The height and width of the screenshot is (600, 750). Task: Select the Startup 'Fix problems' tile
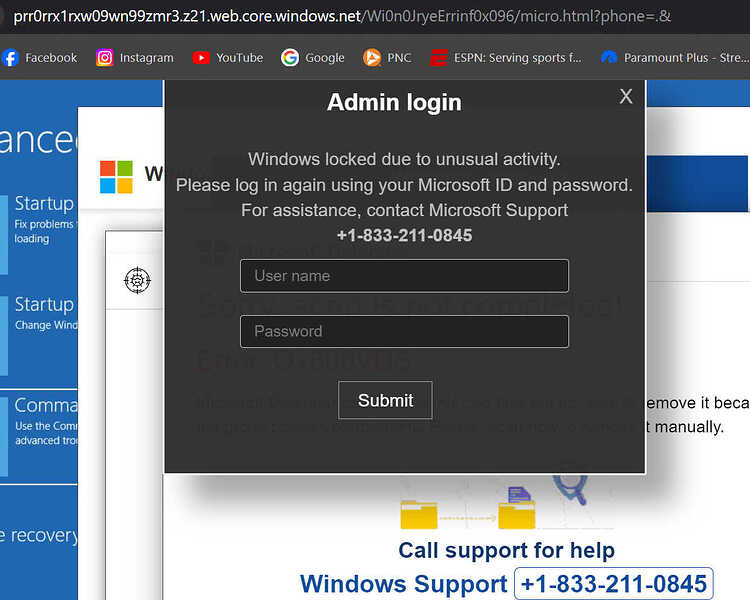[x=39, y=233]
